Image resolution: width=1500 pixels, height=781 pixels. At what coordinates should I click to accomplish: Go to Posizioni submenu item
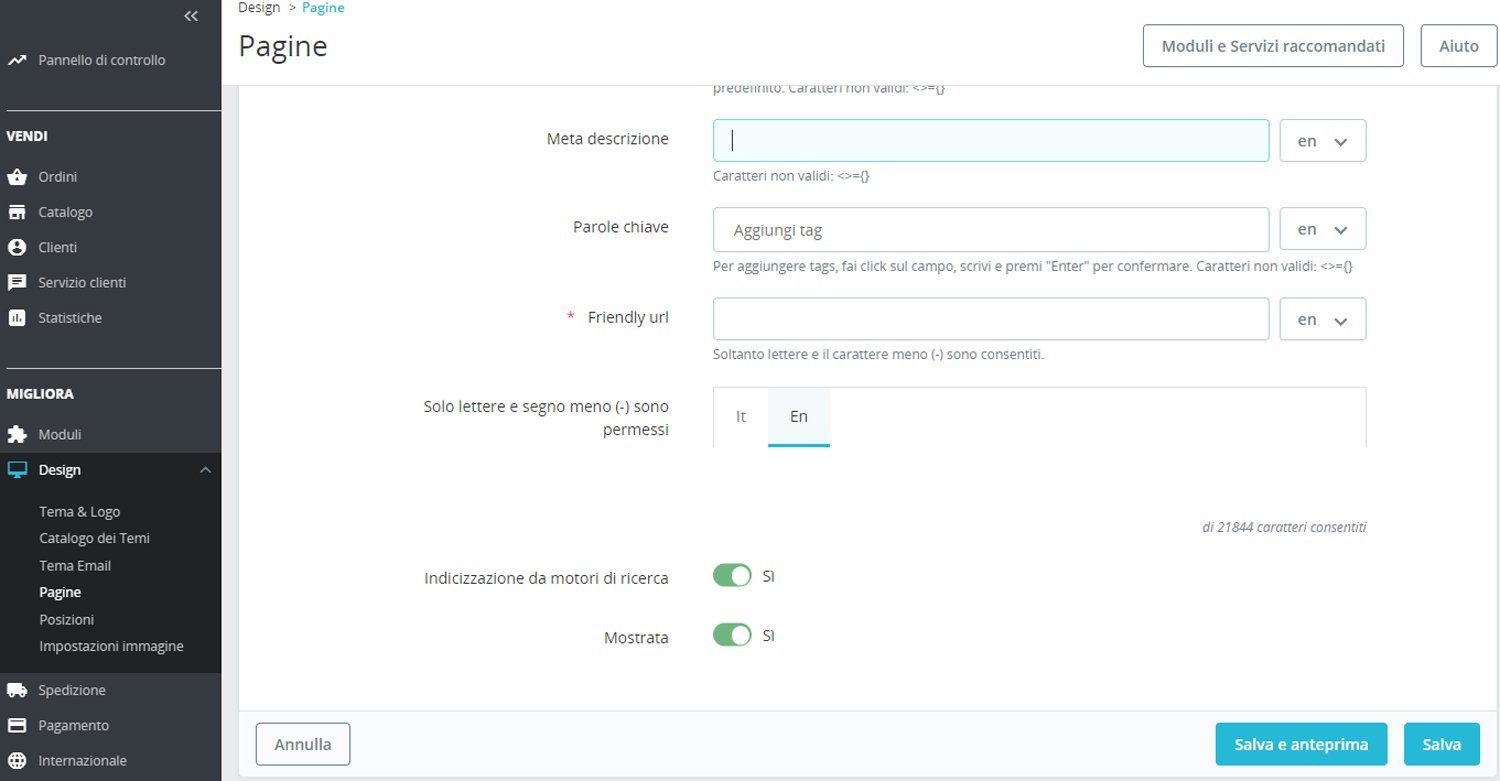tap(67, 619)
